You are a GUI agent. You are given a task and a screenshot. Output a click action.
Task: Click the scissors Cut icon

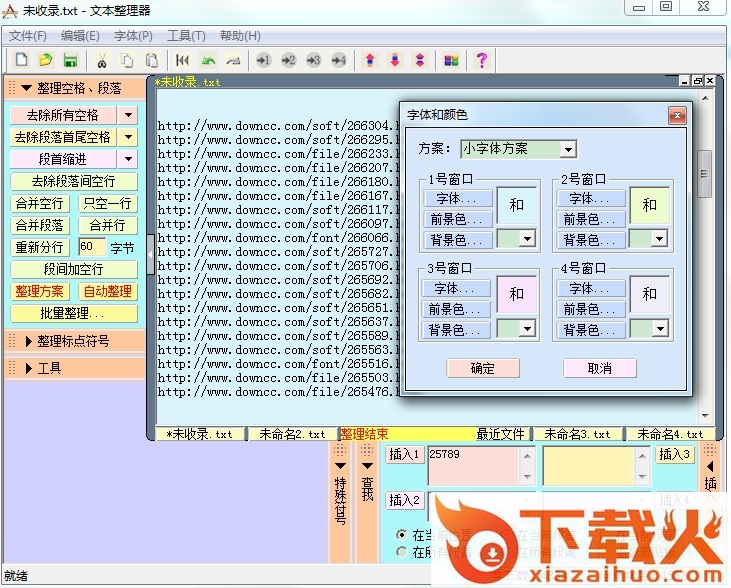coord(102,61)
